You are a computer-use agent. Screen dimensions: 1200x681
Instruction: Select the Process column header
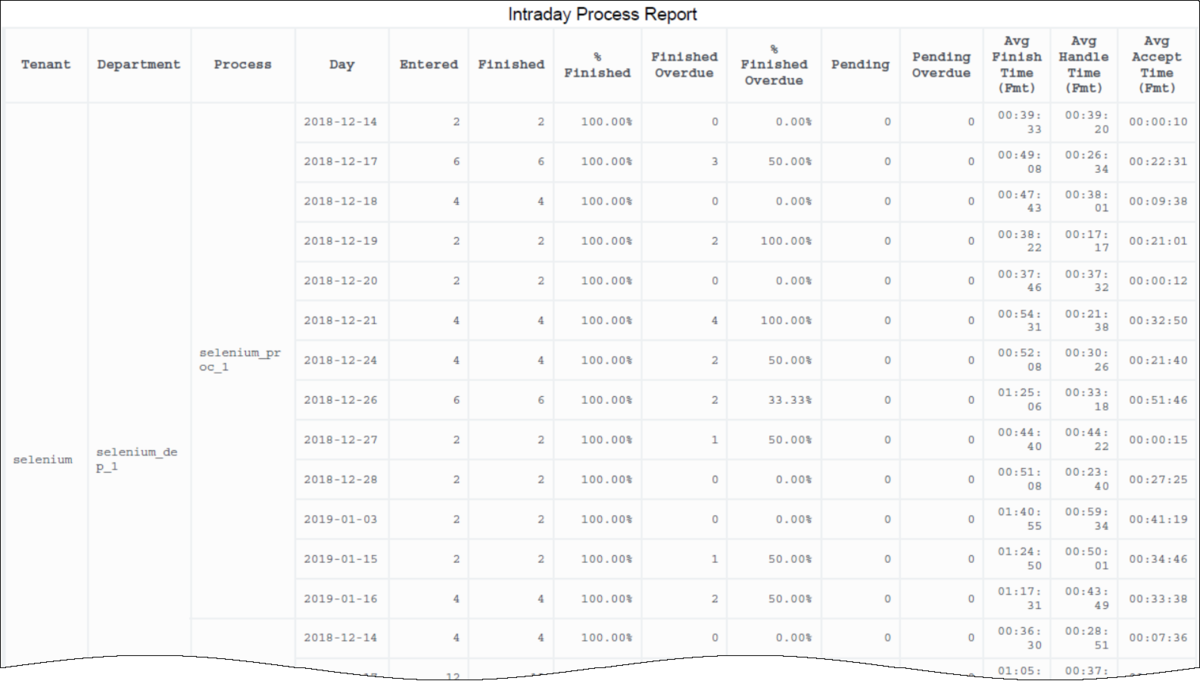242,64
